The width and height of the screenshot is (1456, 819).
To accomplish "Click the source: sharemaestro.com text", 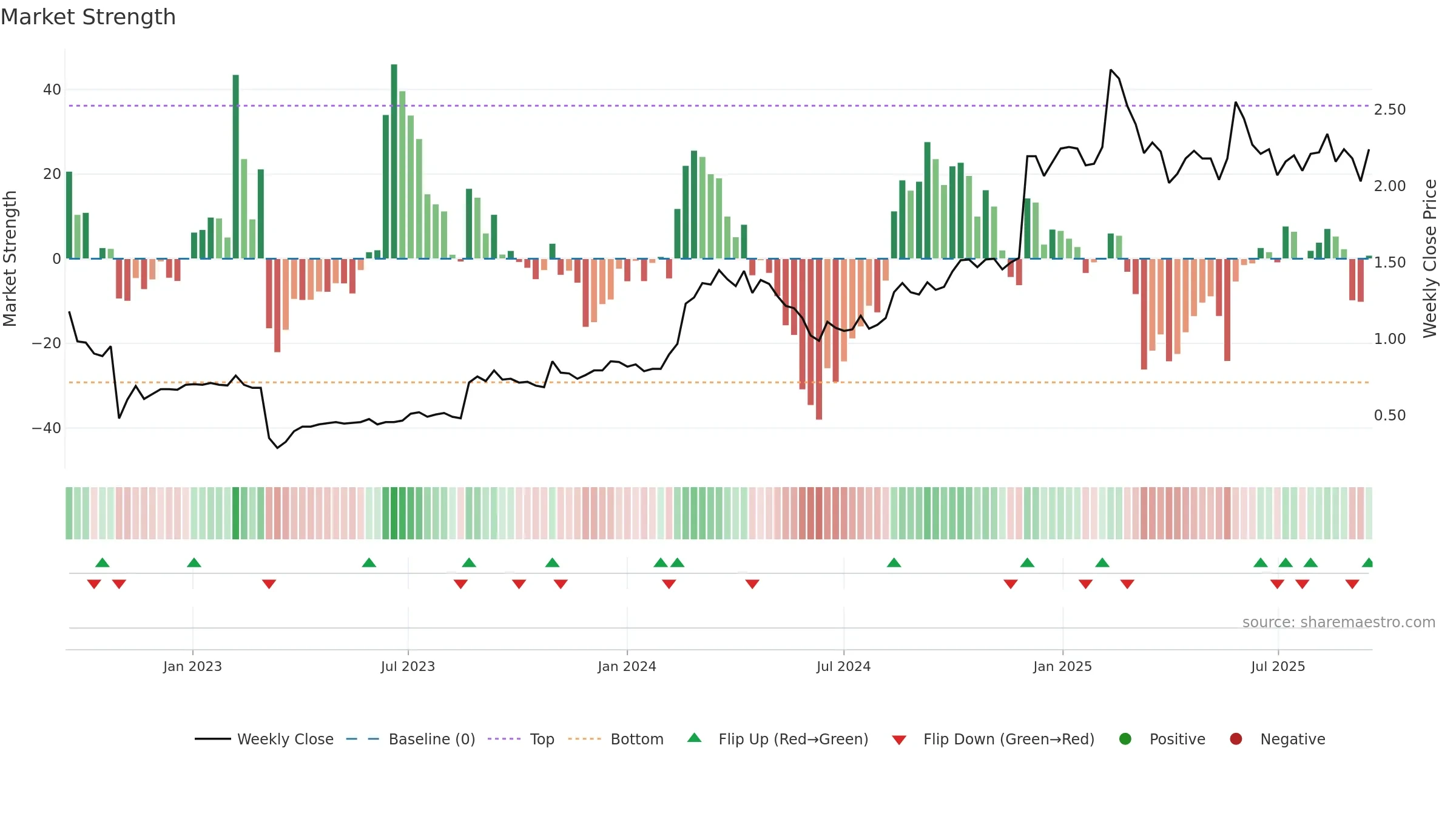I will coord(1339,622).
